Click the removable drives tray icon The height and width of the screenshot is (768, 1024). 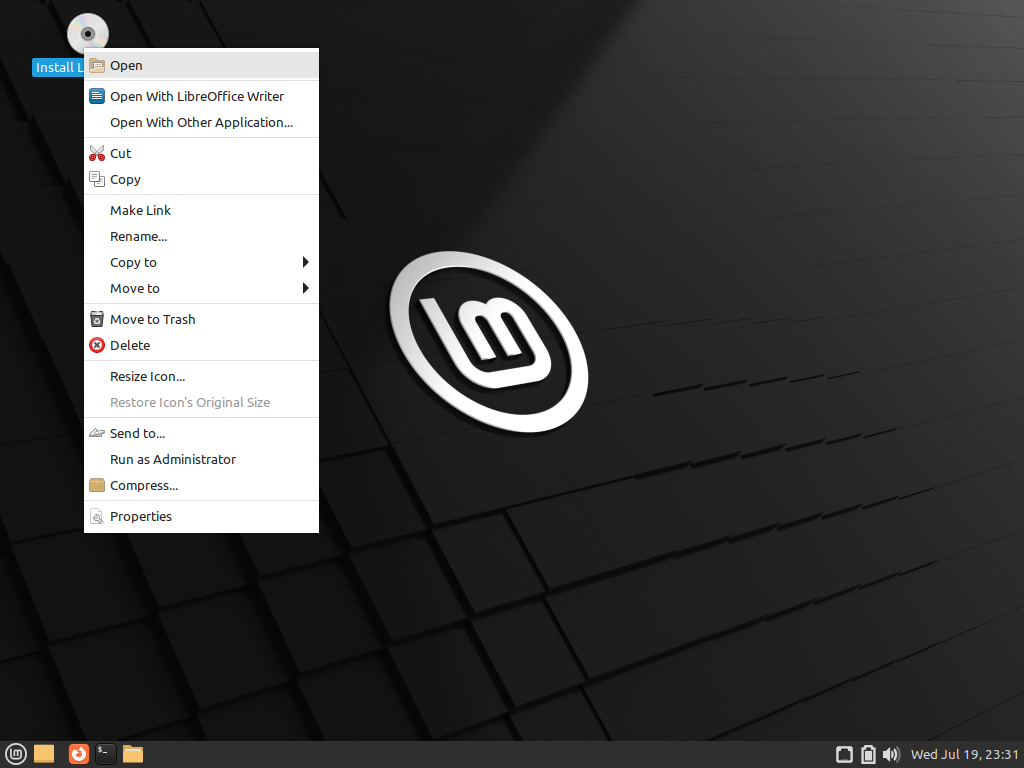(844, 754)
